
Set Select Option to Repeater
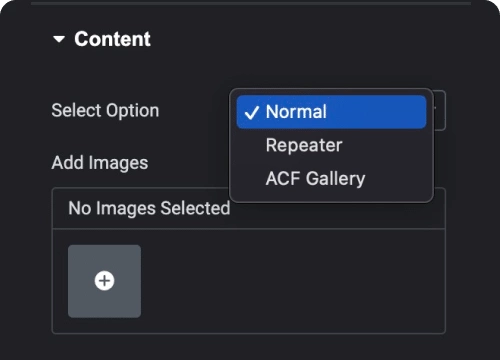(x=331, y=145)
